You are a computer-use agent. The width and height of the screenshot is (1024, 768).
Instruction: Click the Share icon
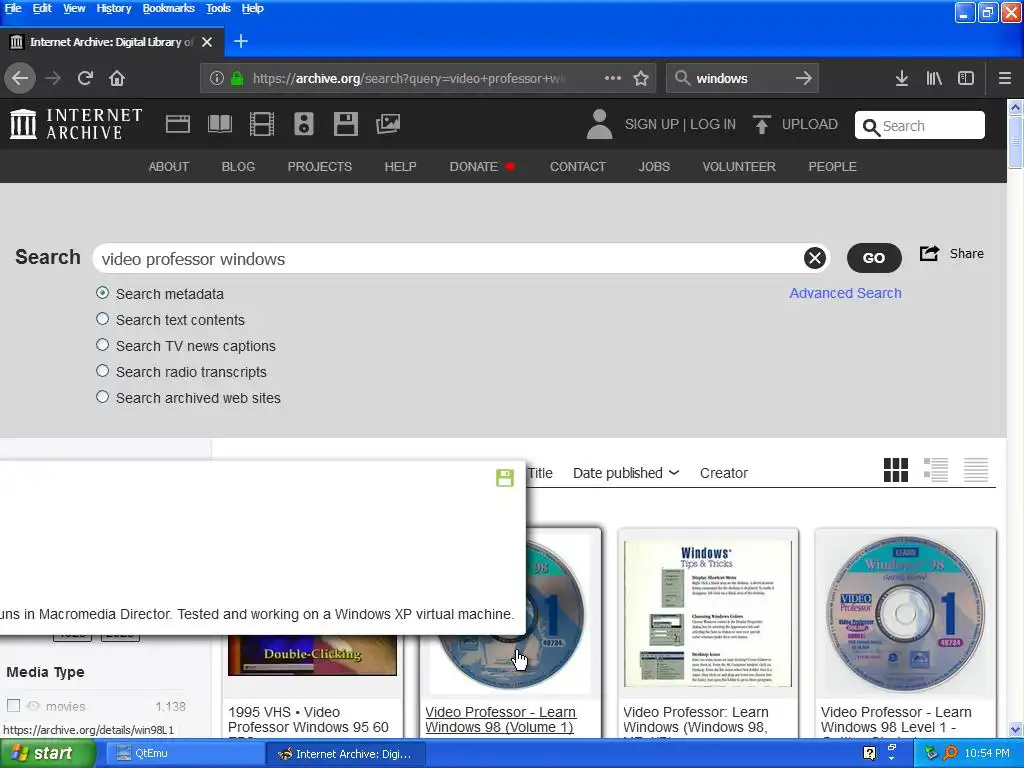click(x=929, y=253)
